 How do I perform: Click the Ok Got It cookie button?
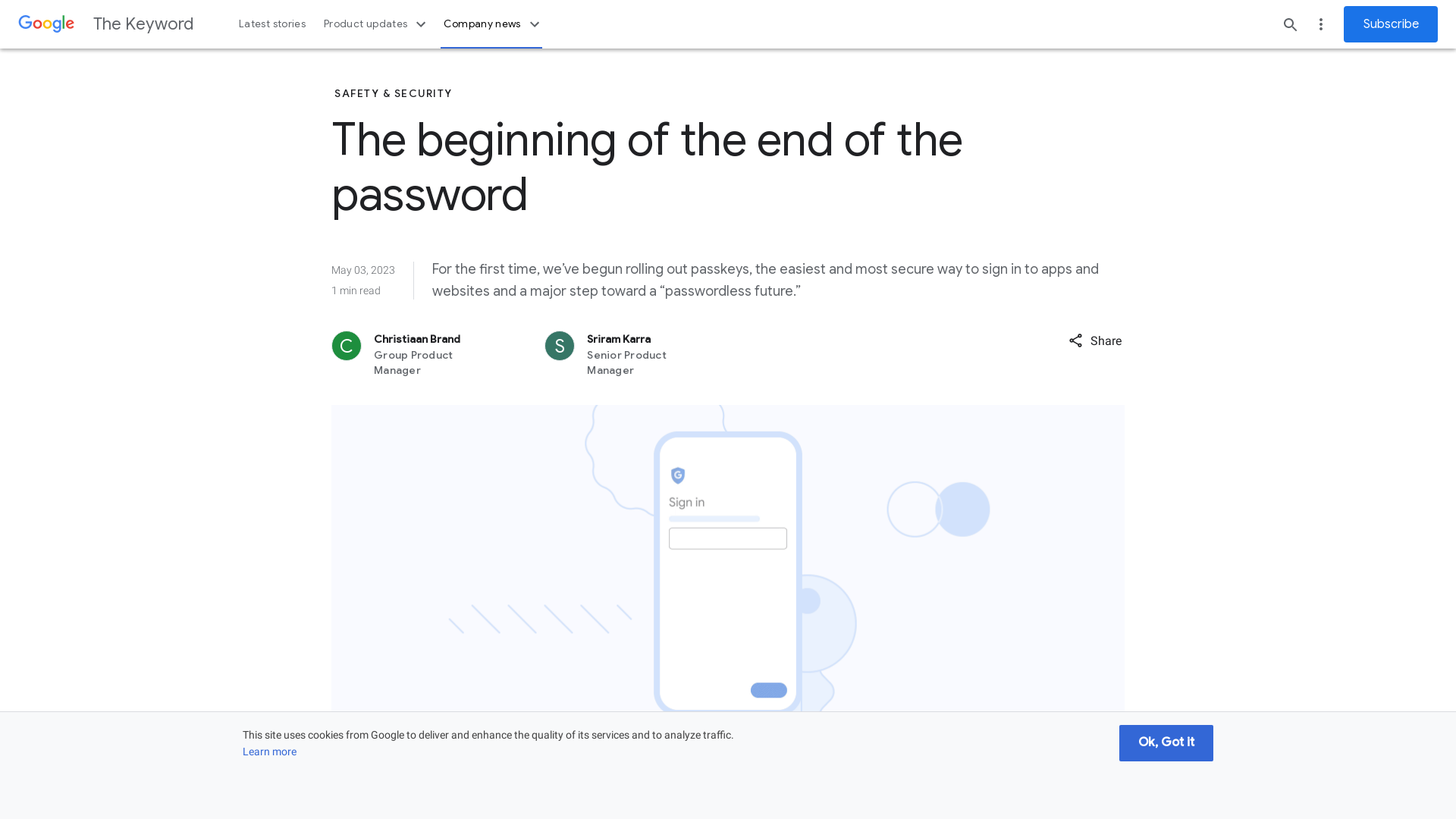(x=1166, y=742)
